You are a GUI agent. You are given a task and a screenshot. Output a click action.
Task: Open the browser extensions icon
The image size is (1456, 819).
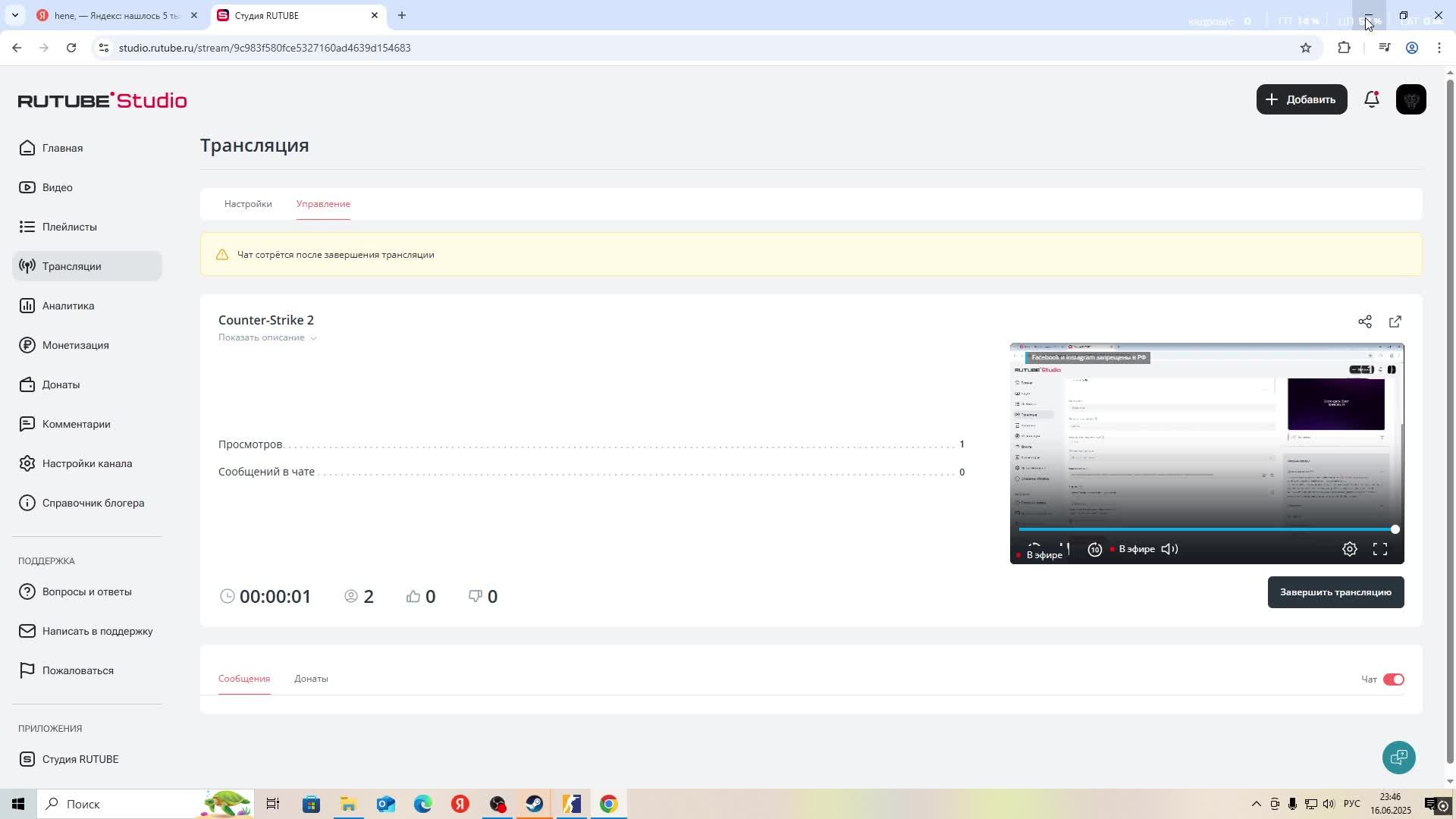(x=1344, y=48)
